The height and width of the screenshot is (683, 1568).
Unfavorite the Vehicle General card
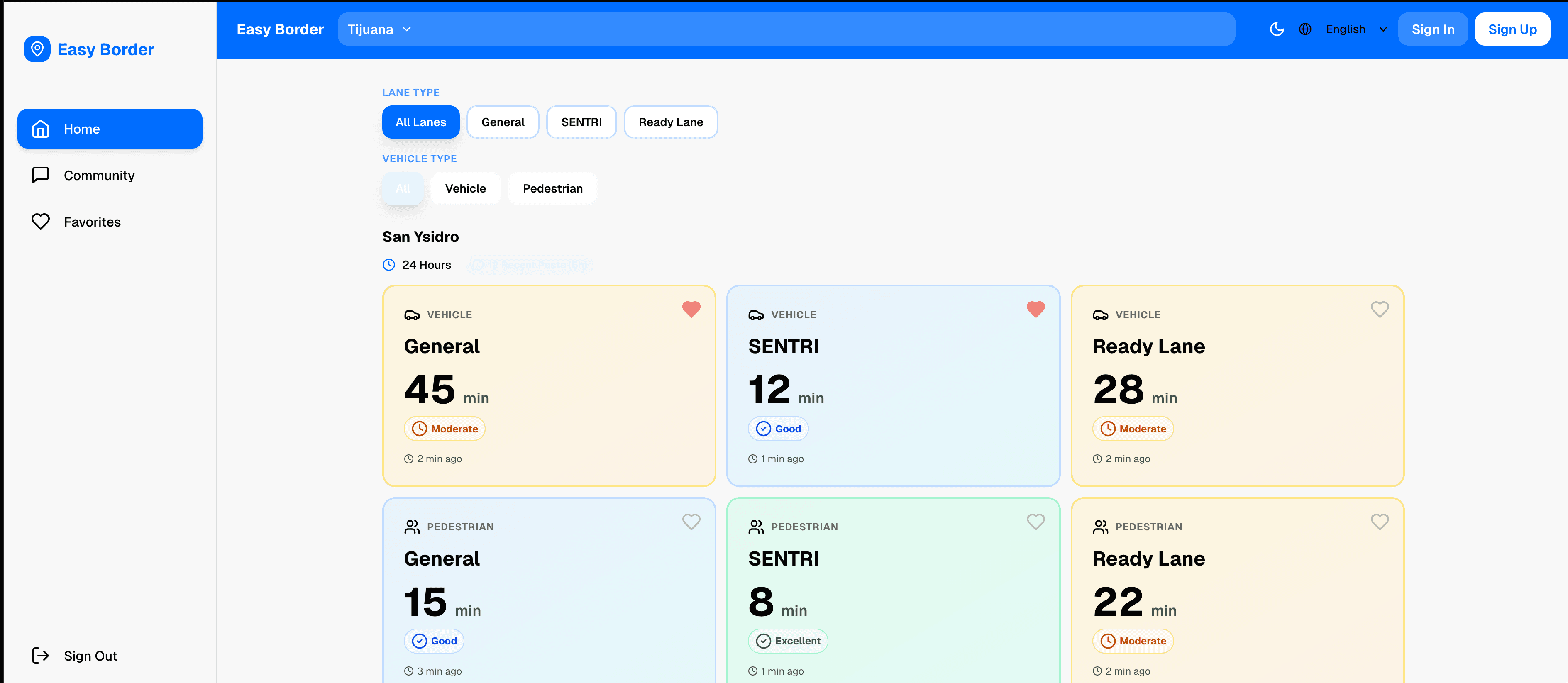[x=691, y=309]
